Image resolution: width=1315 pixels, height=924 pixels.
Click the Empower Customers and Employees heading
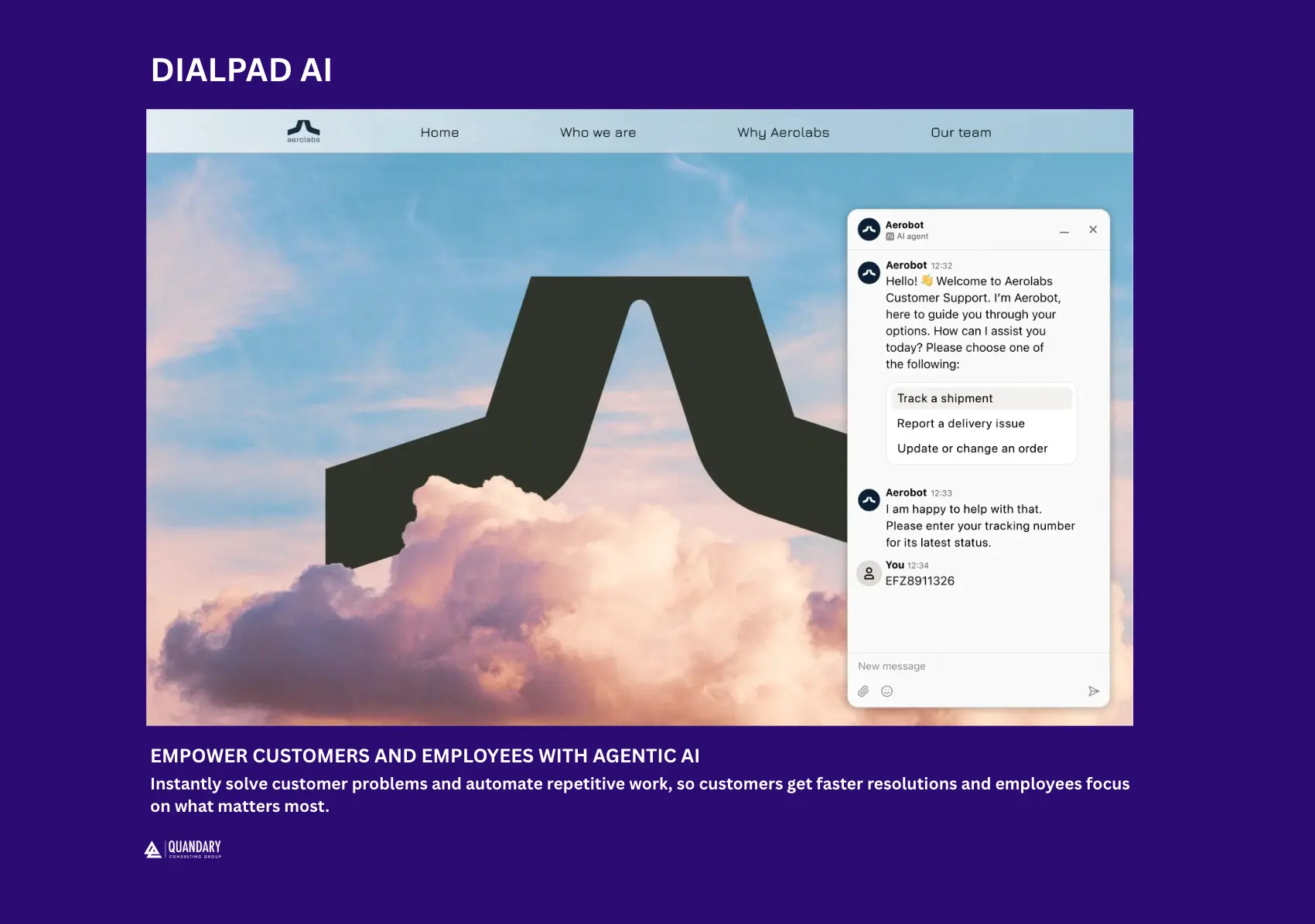tap(425, 755)
